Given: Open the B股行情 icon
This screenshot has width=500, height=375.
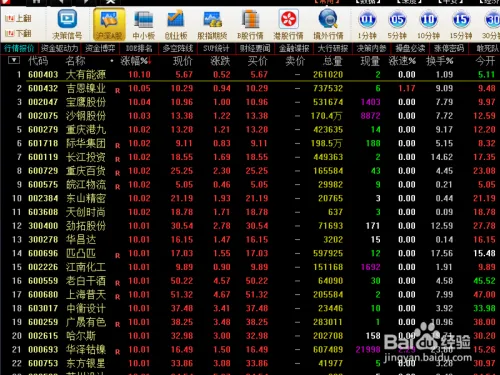Looking at the screenshot, I should point(250,24).
